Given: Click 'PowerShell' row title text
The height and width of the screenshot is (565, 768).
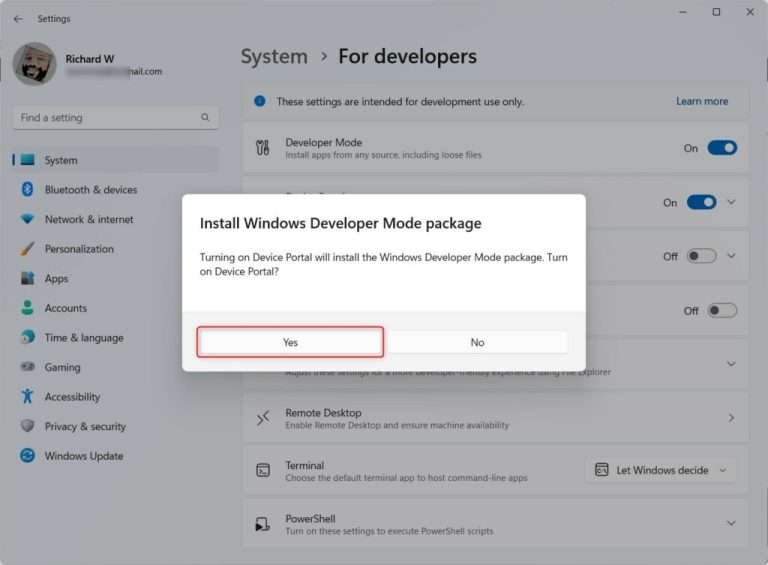Looking at the screenshot, I should [x=311, y=518].
